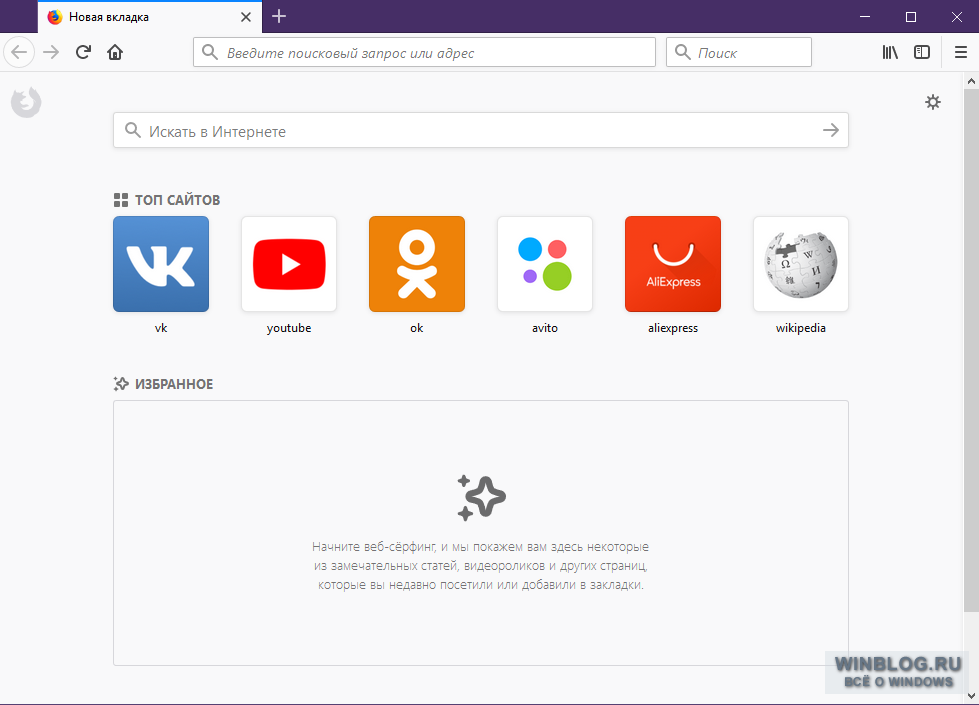Select the Новая вкладка tab
The height and width of the screenshot is (705, 979).
click(150, 17)
